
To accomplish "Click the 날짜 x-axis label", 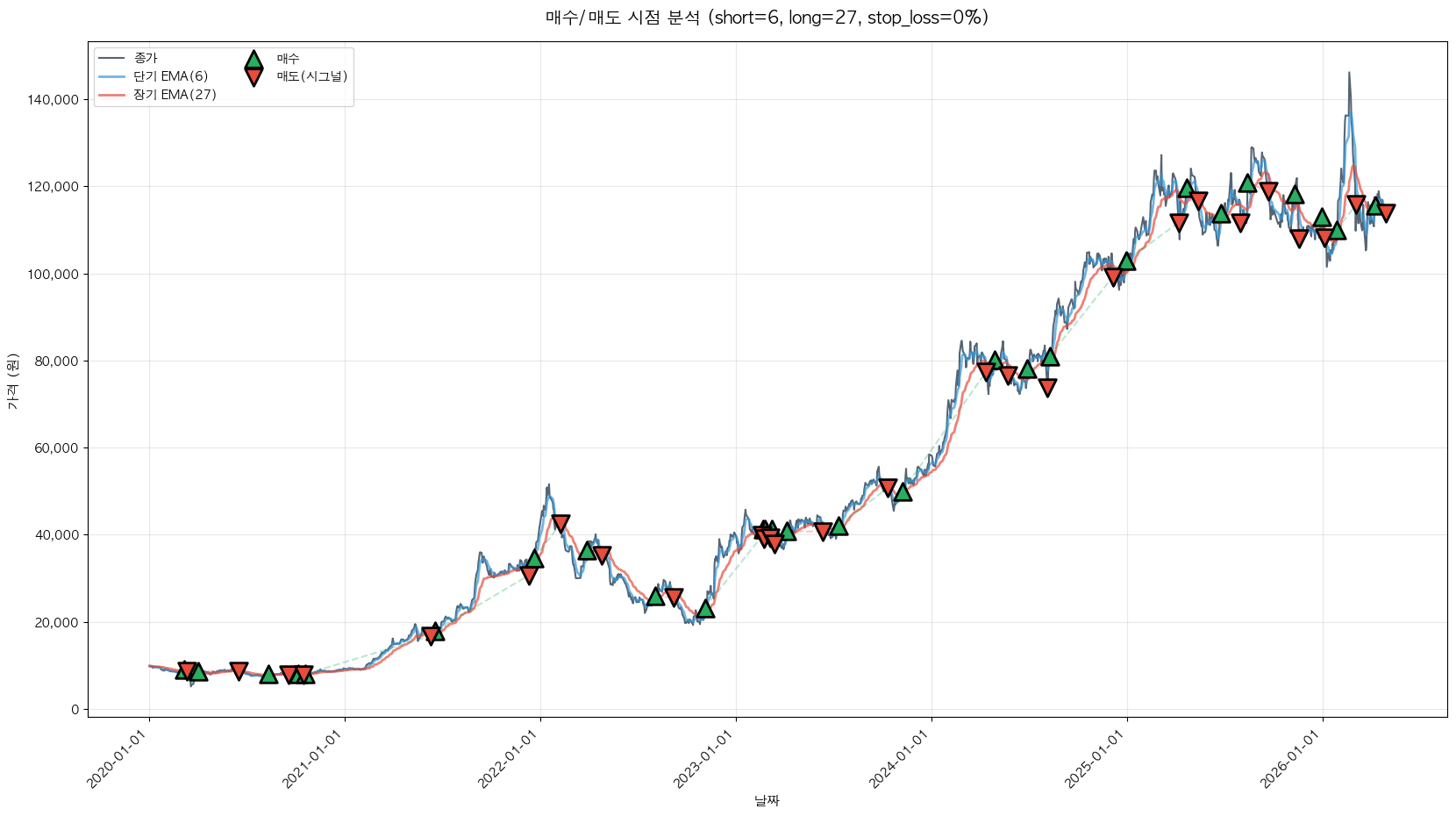I will pos(767,800).
